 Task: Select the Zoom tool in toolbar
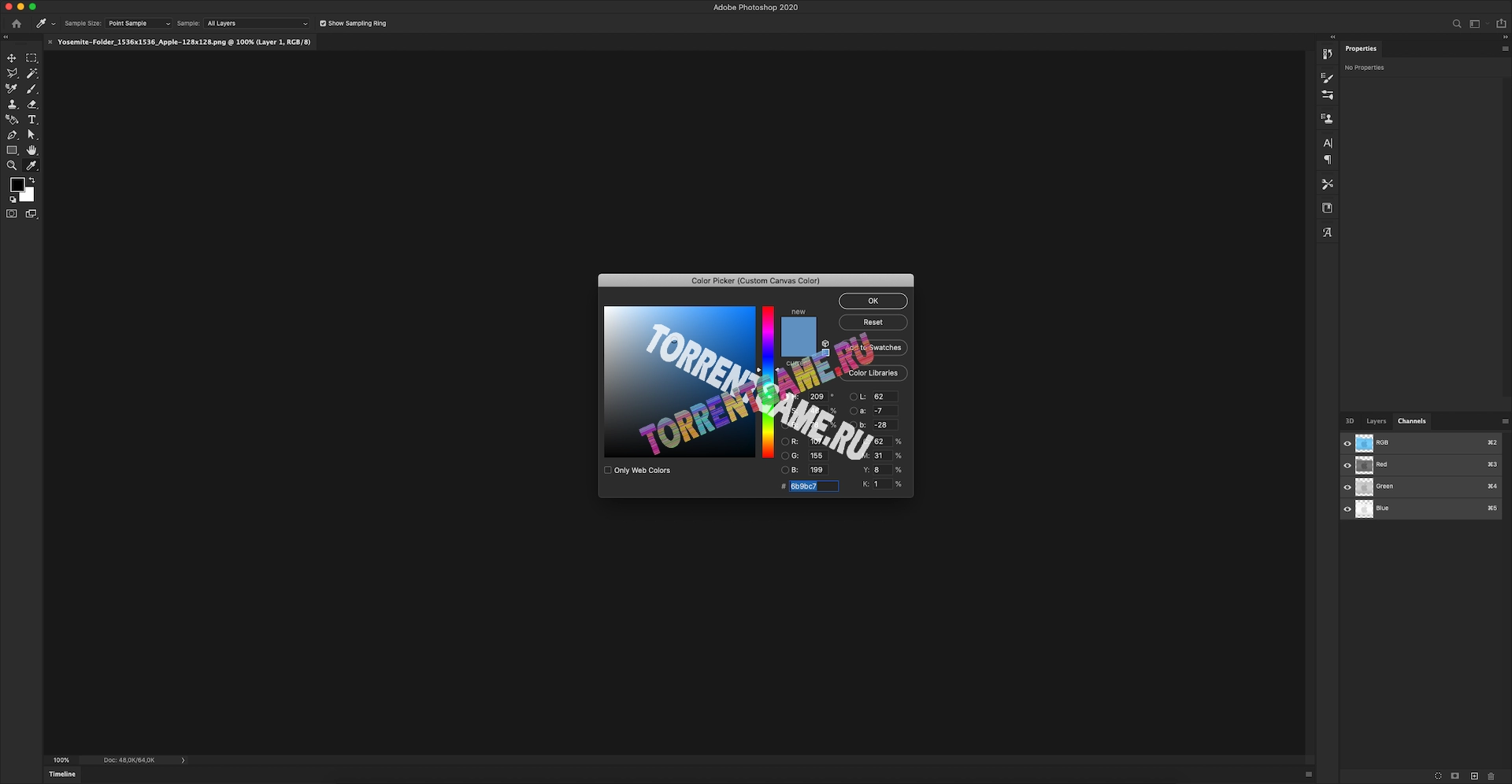[12, 166]
